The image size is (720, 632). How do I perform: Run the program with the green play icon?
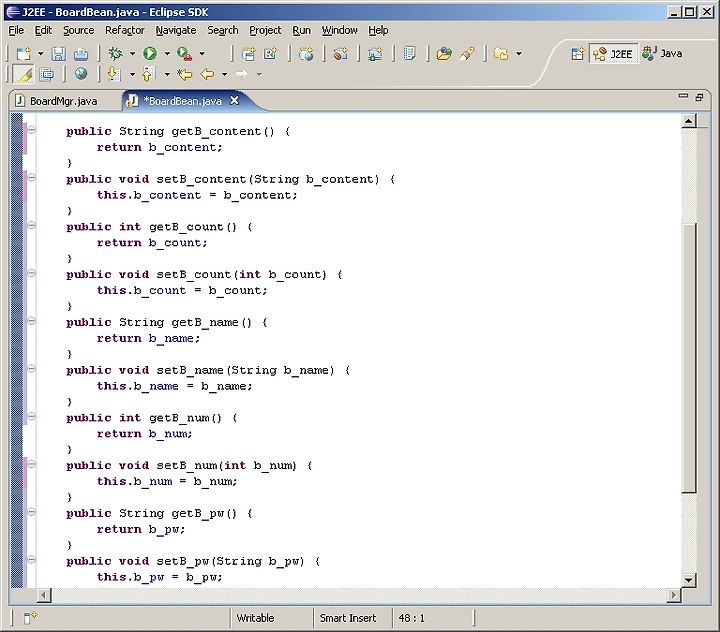tap(150, 54)
